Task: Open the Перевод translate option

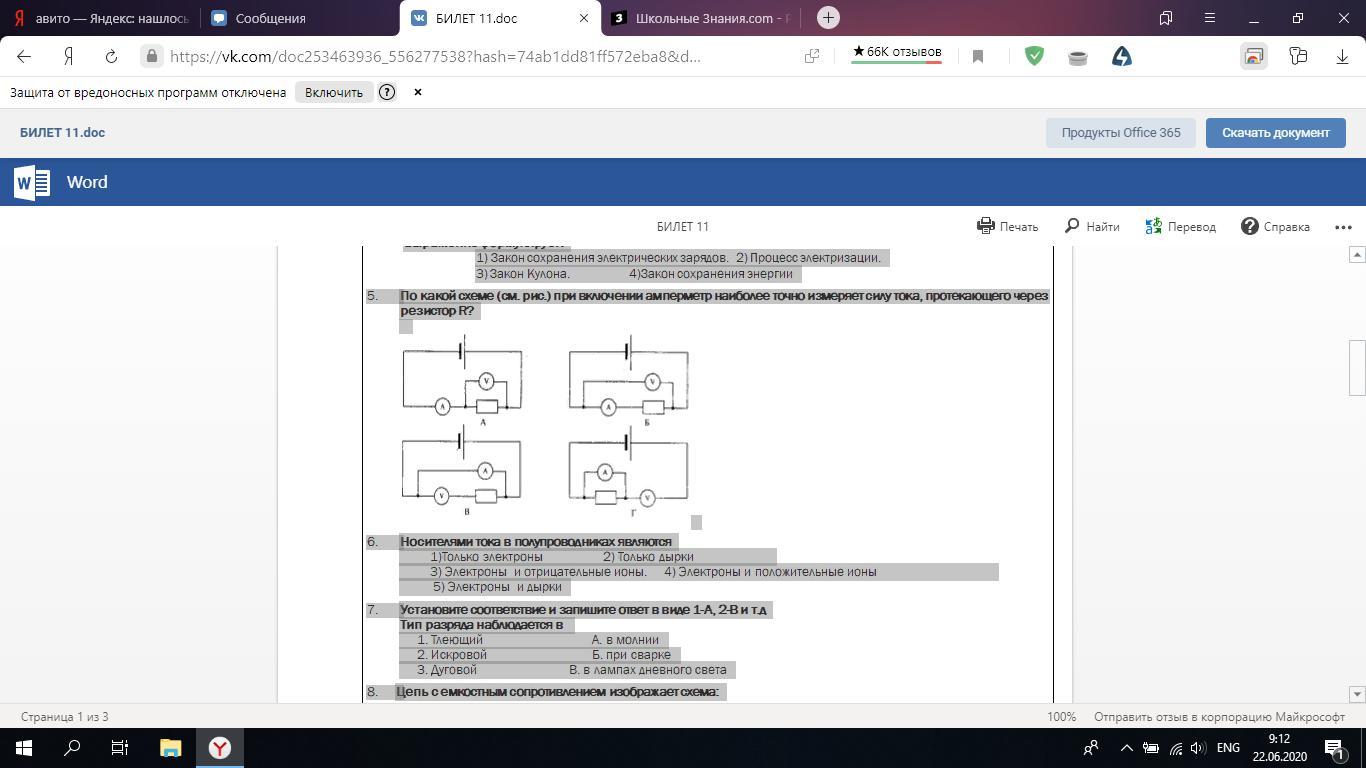Action: pos(1180,226)
